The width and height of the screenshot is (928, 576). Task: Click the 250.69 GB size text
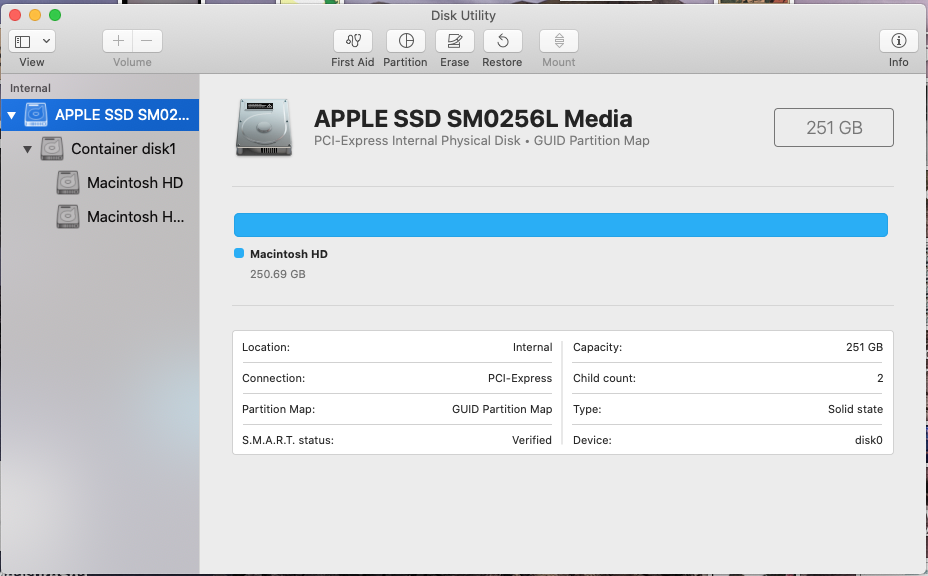click(x=278, y=274)
